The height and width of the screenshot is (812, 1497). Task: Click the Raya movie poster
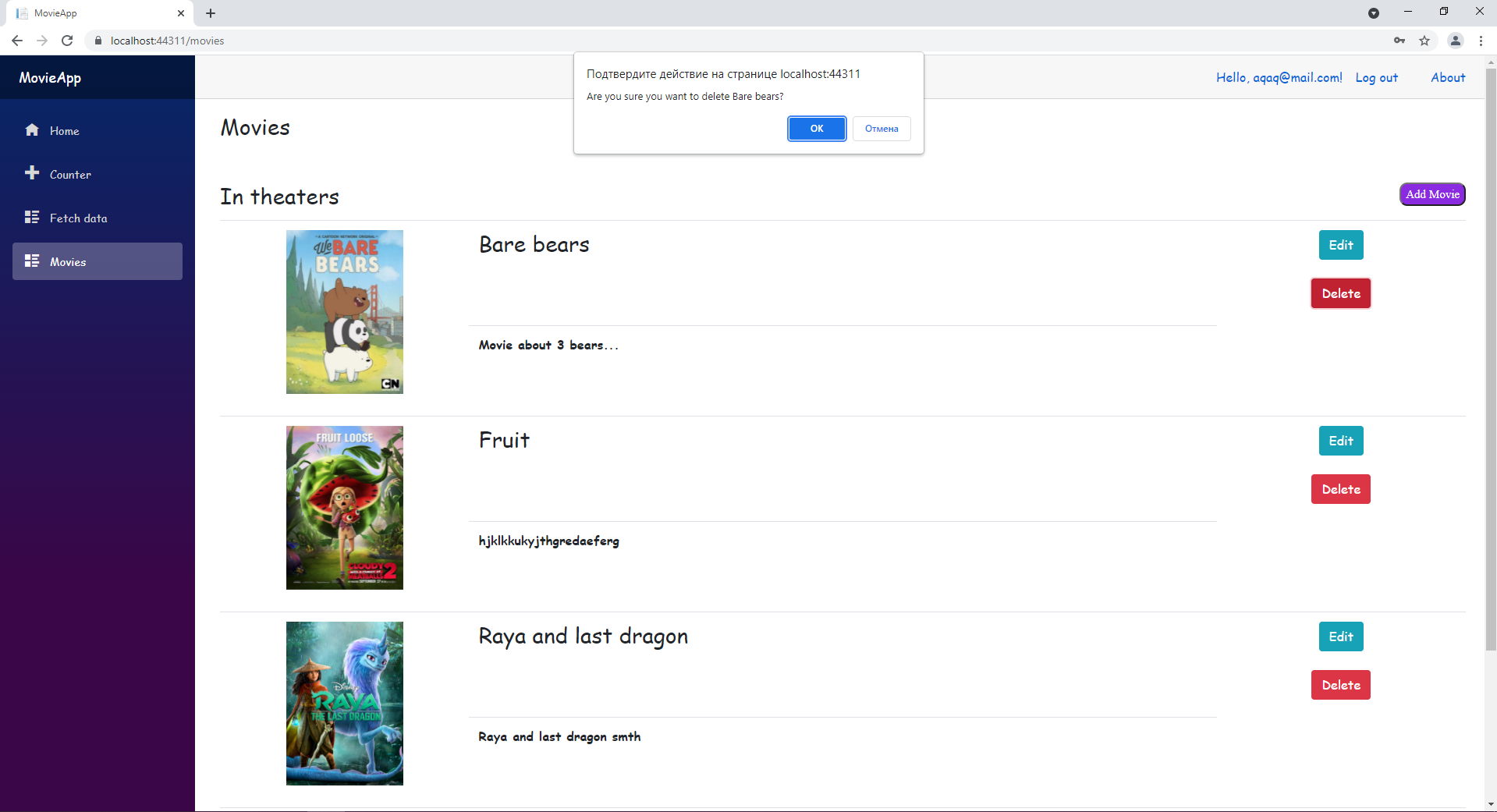(345, 704)
